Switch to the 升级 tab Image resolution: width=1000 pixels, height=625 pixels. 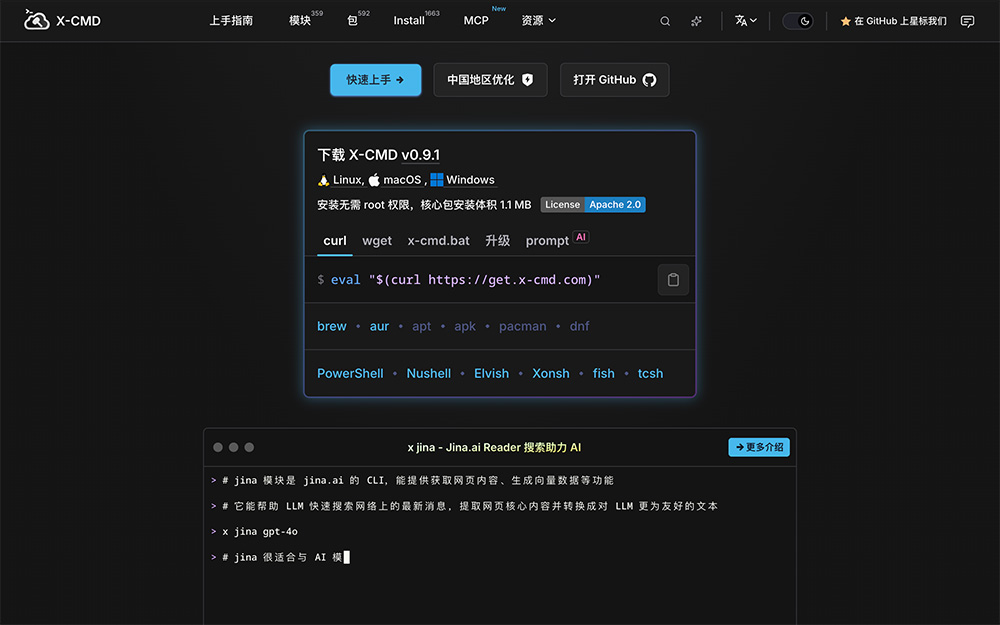coord(497,240)
